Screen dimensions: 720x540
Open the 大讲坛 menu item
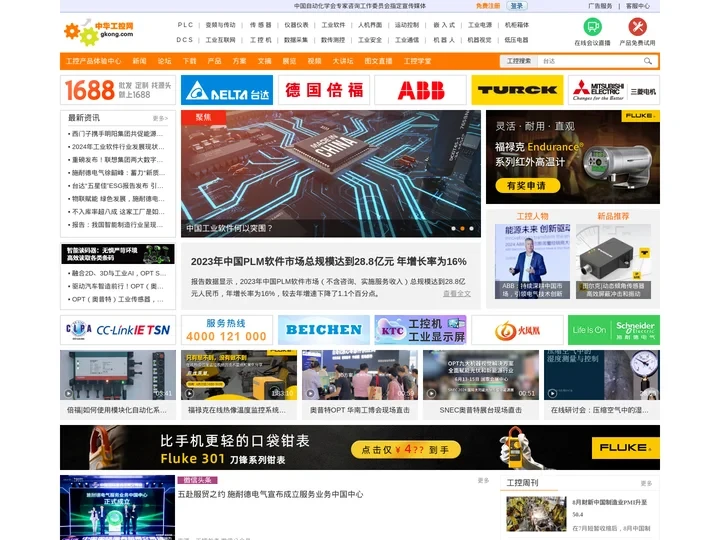click(343, 61)
